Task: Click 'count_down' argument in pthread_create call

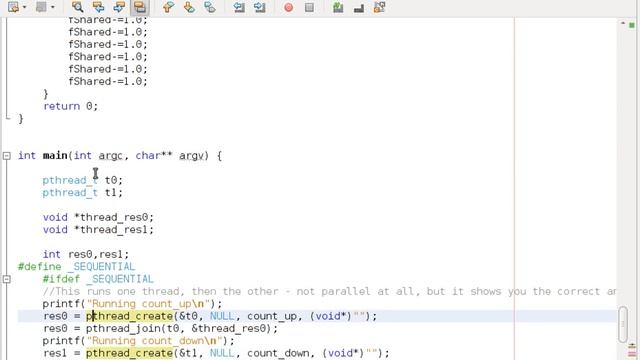Action: click(x=278, y=353)
